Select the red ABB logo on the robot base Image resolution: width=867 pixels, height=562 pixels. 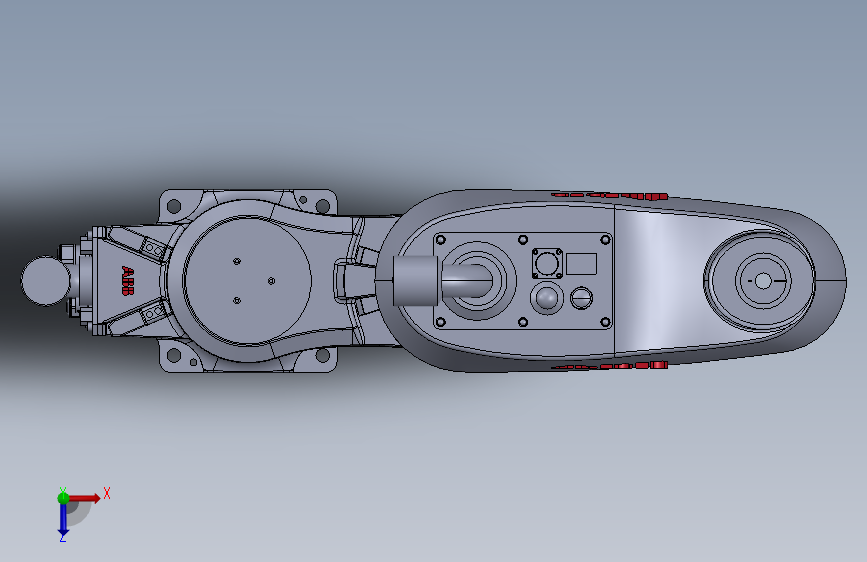click(128, 281)
